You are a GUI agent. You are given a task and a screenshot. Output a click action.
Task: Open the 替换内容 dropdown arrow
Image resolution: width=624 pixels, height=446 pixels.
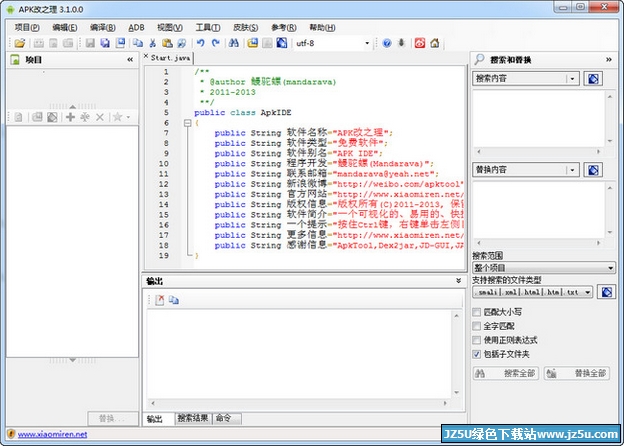pos(572,170)
